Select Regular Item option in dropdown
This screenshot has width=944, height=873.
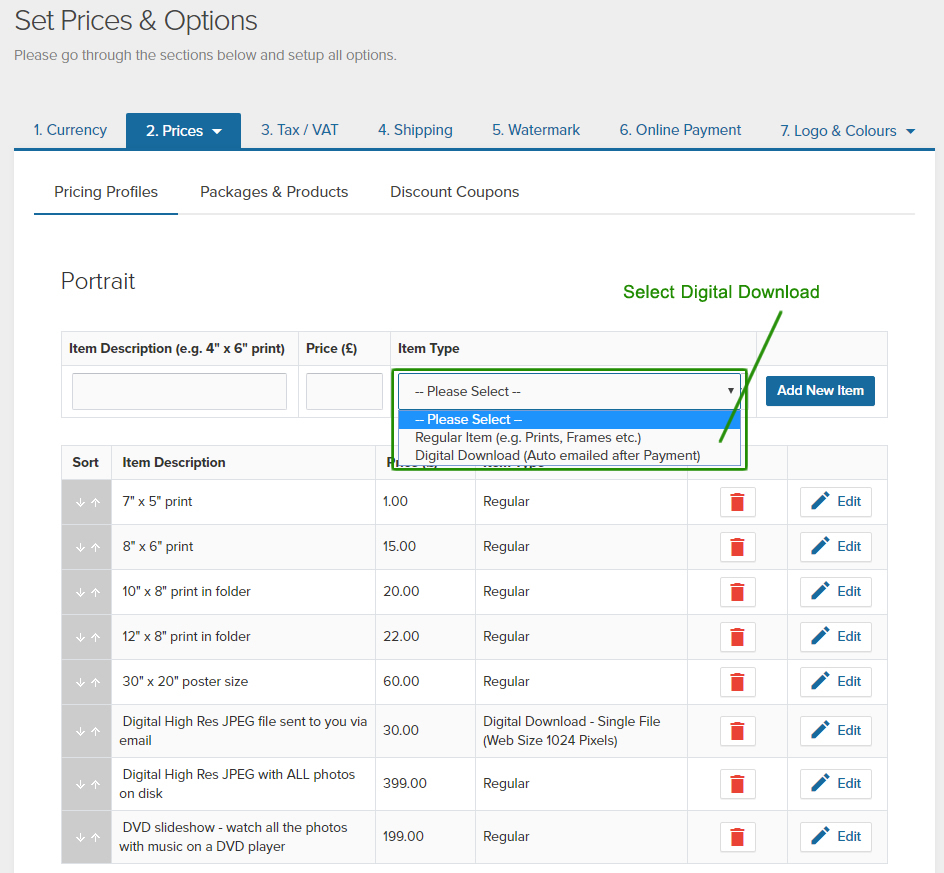click(x=528, y=437)
